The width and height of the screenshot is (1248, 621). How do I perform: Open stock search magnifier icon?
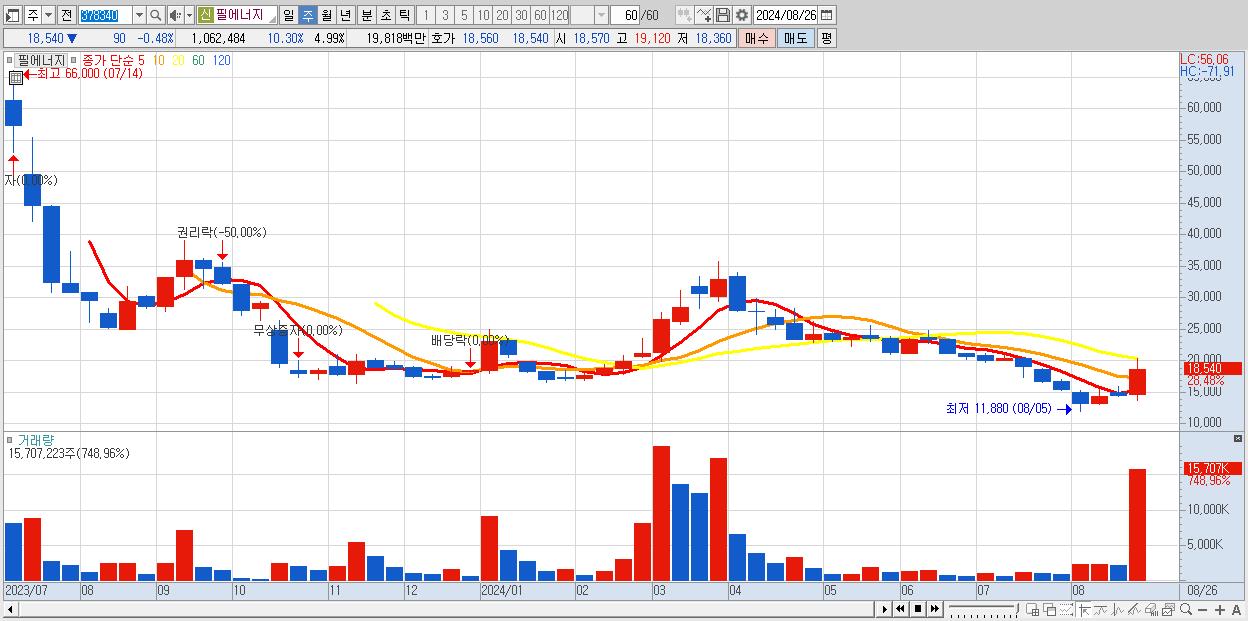[156, 15]
